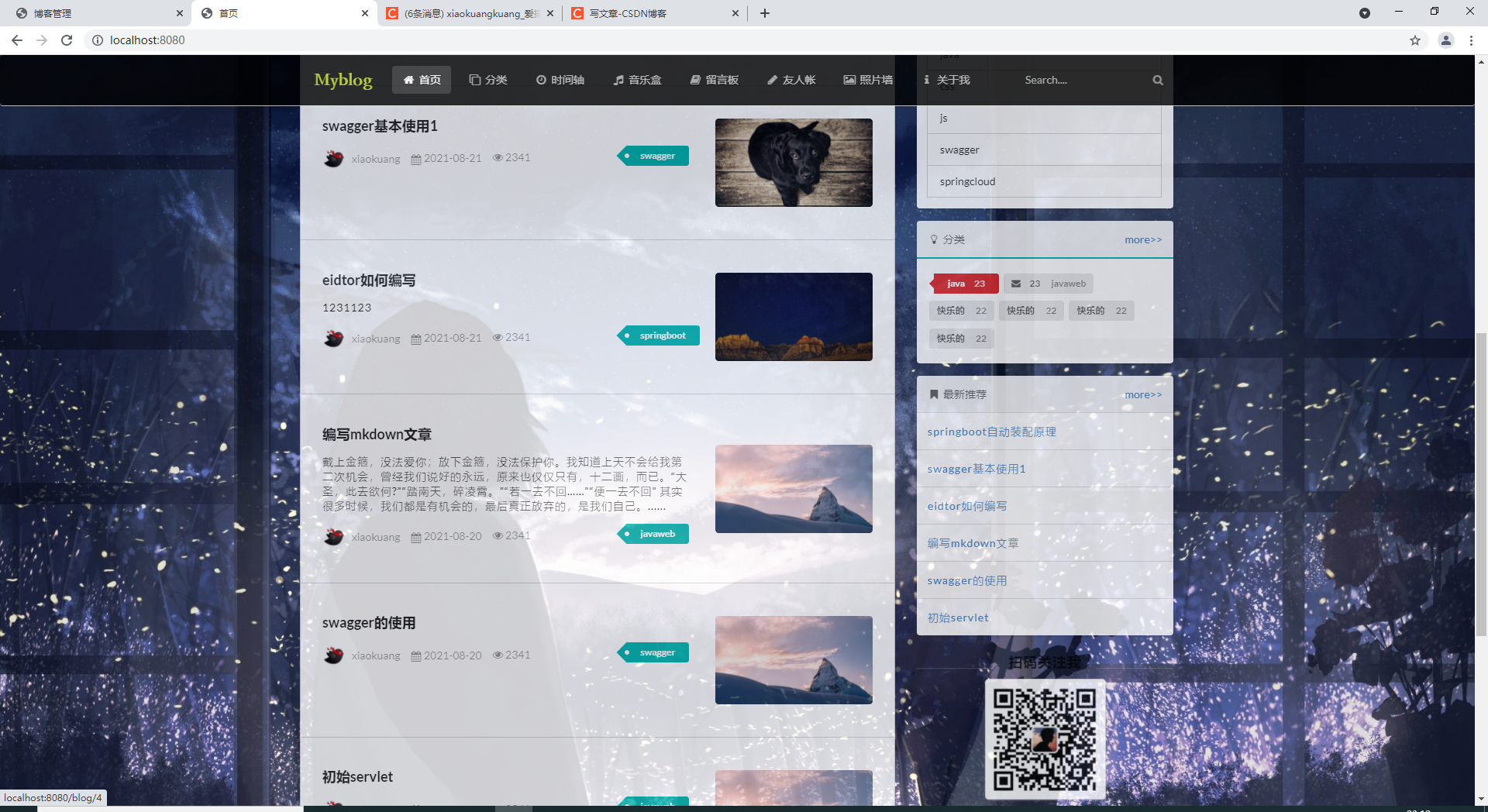Click calendar icon on swagger基本使用1 post
Viewport: 1488px width, 812px height.
416,159
